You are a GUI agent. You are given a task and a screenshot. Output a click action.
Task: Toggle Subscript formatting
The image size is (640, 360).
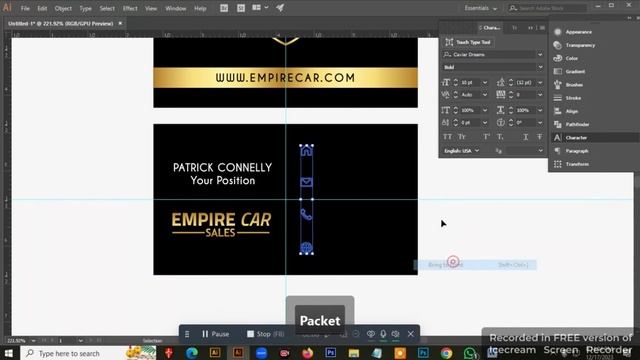click(x=500, y=137)
